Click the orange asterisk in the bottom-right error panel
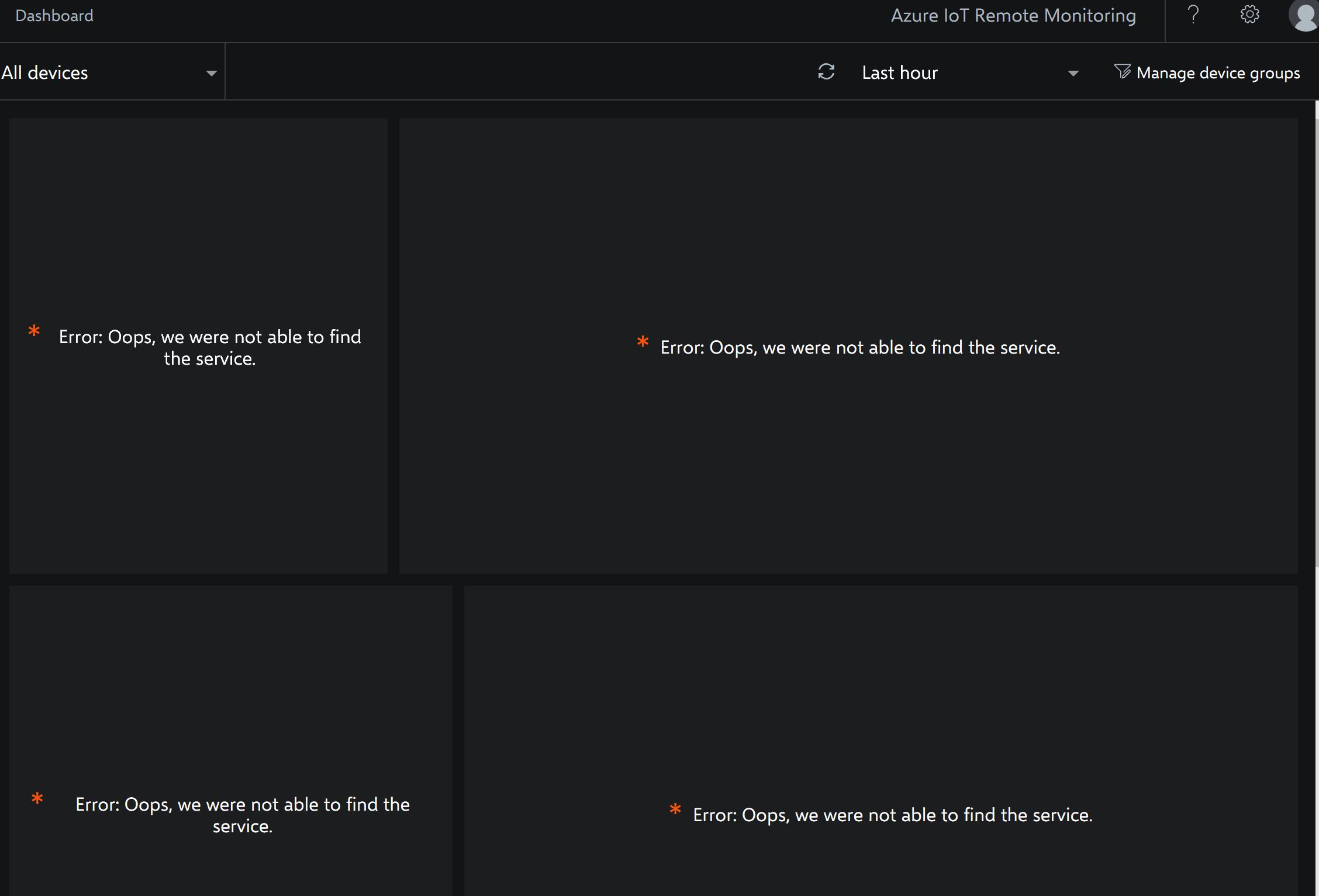The width and height of the screenshot is (1319, 896). 676,809
